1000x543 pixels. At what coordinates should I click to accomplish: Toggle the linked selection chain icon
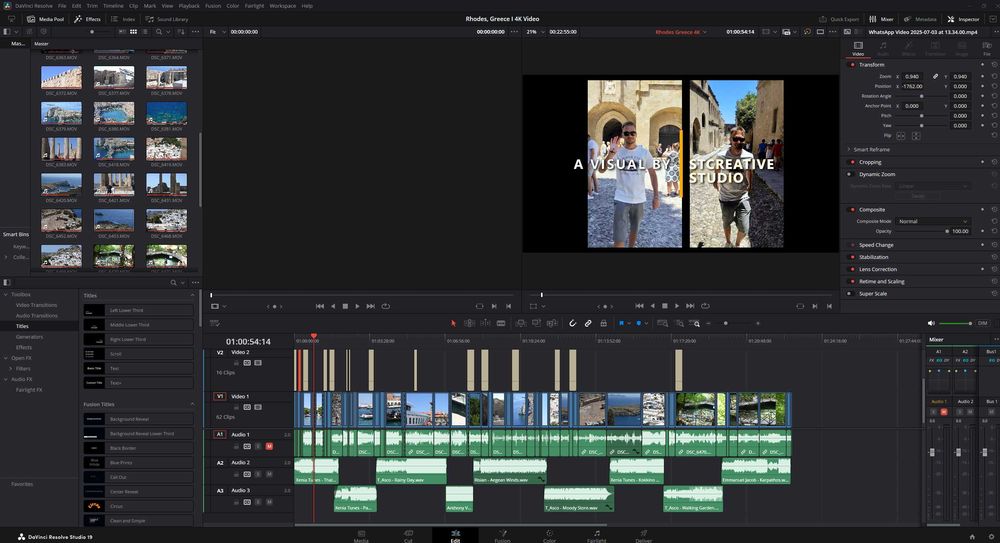pos(588,323)
